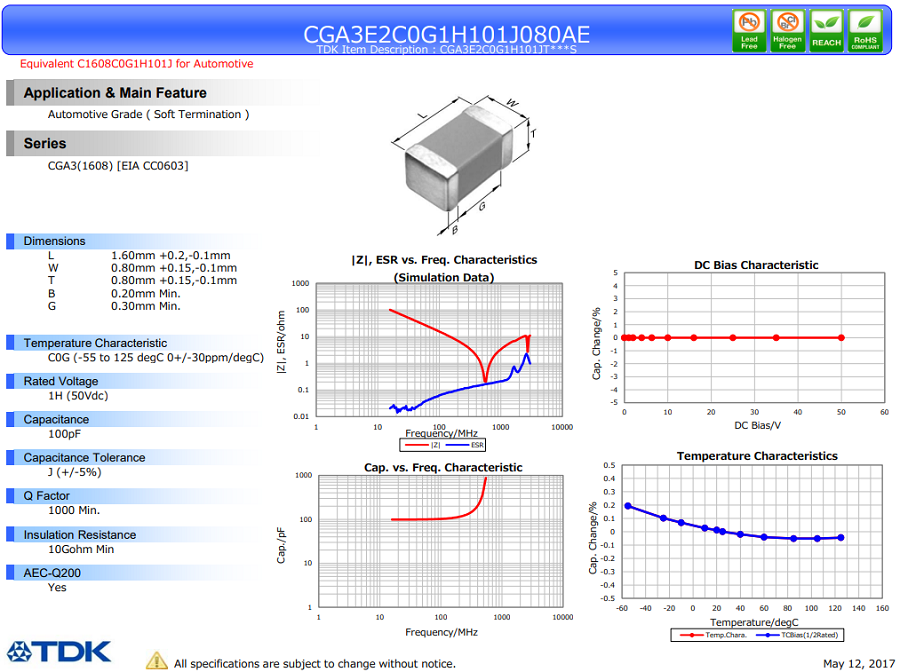Click the AEC-Q200 heading
The height and width of the screenshot is (672, 900).
52,573
